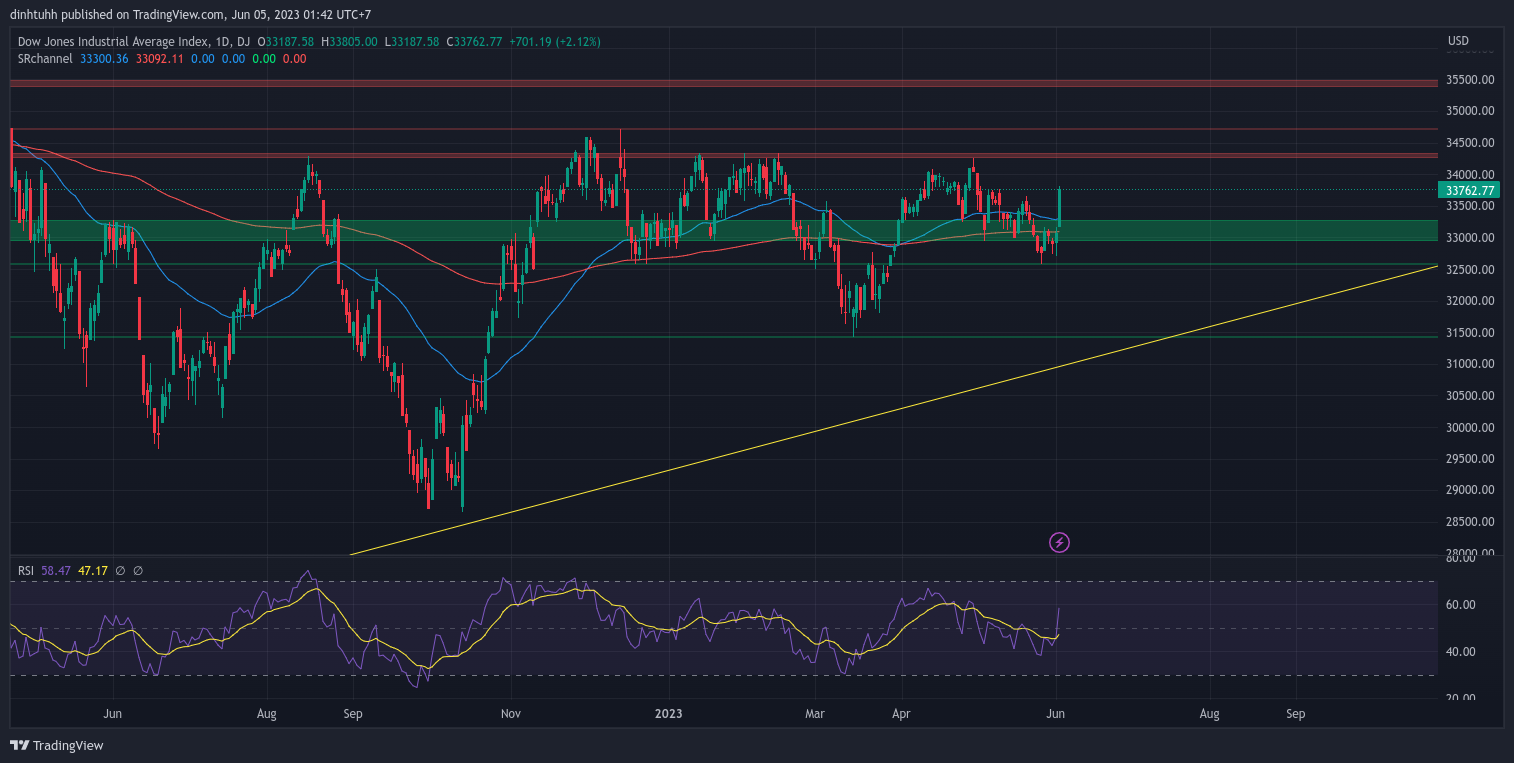Click the red 0.00 SRchannel value
Image resolution: width=1514 pixels, height=763 pixels.
[295, 59]
